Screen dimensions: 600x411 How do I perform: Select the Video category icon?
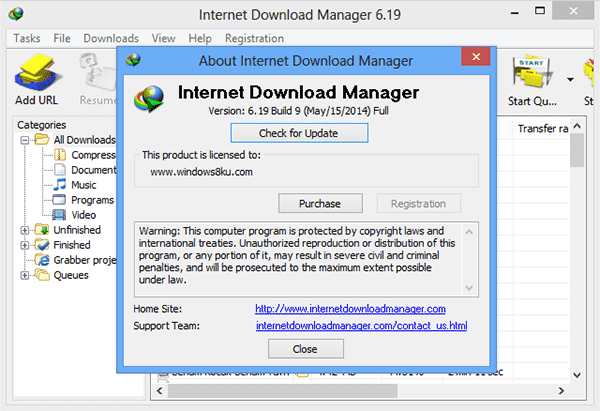point(59,215)
